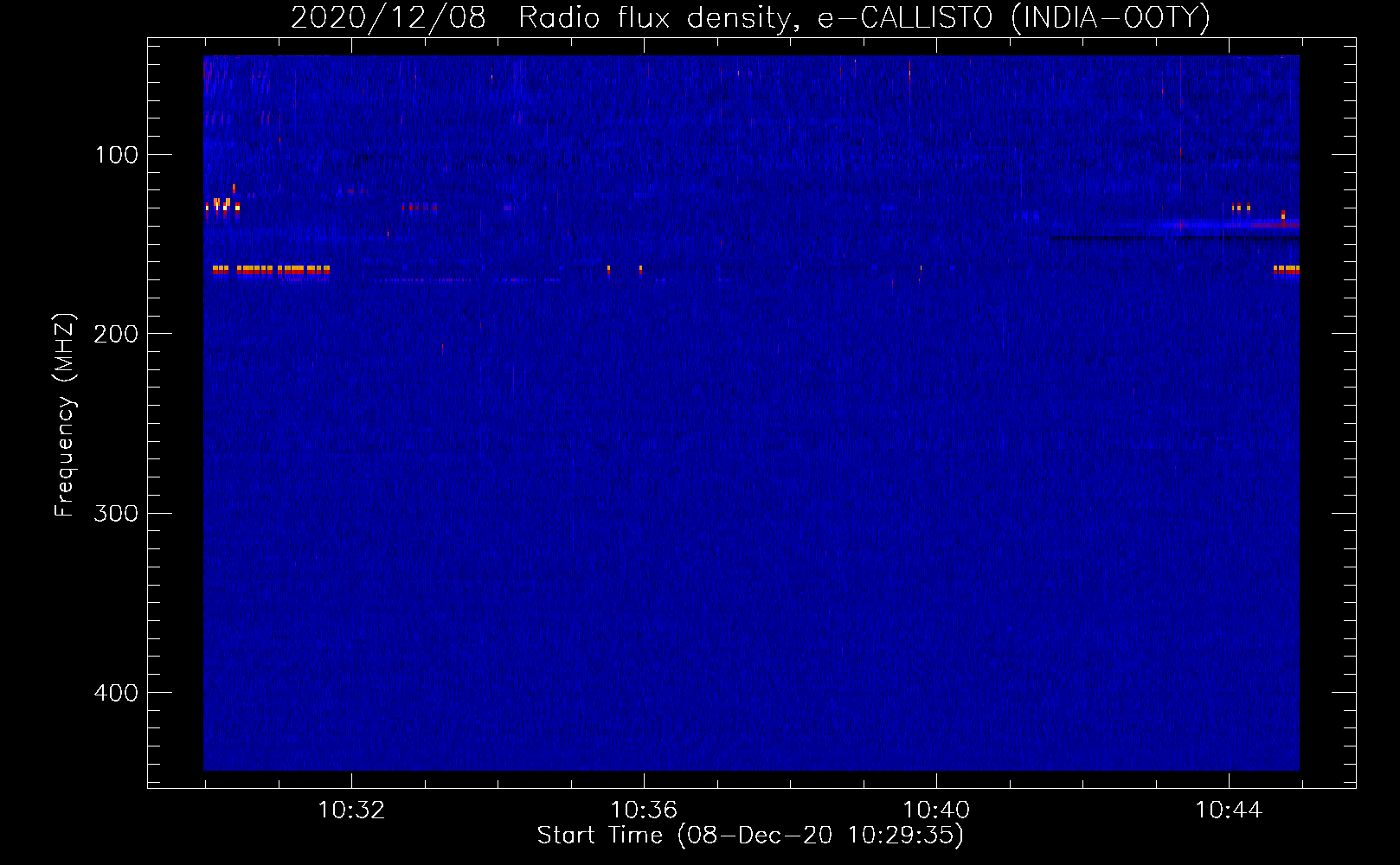Image resolution: width=1400 pixels, height=865 pixels.
Task: Click the "Start Time (08-Dec-20 10:29:35)" axis label
Action: point(750,836)
